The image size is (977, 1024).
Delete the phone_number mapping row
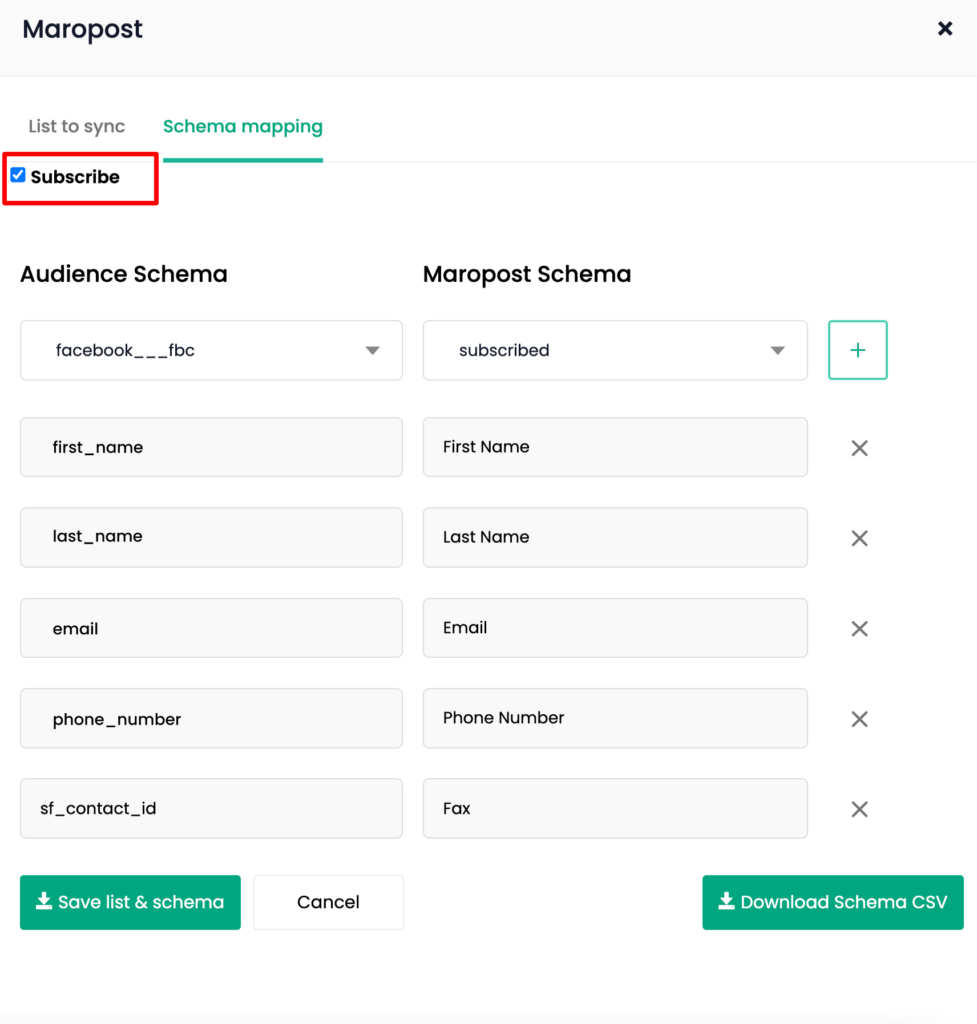[x=859, y=719]
